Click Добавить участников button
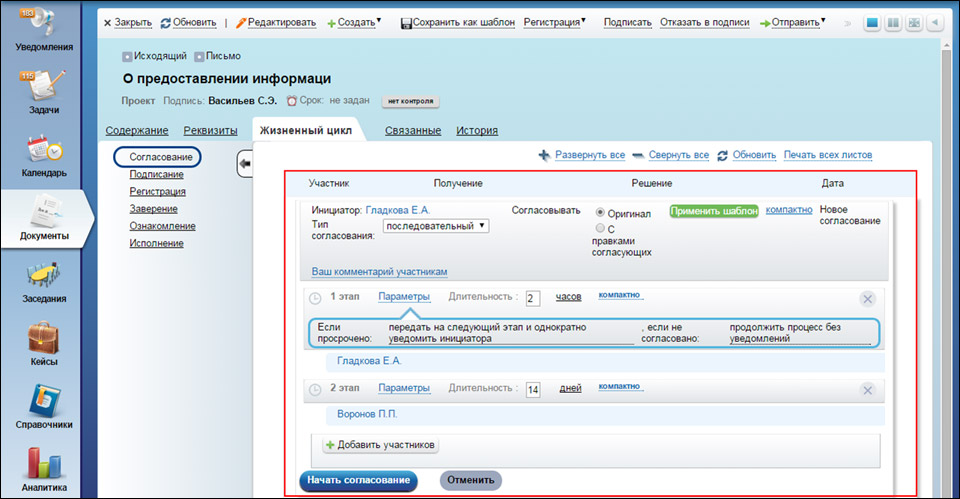 tap(381, 445)
